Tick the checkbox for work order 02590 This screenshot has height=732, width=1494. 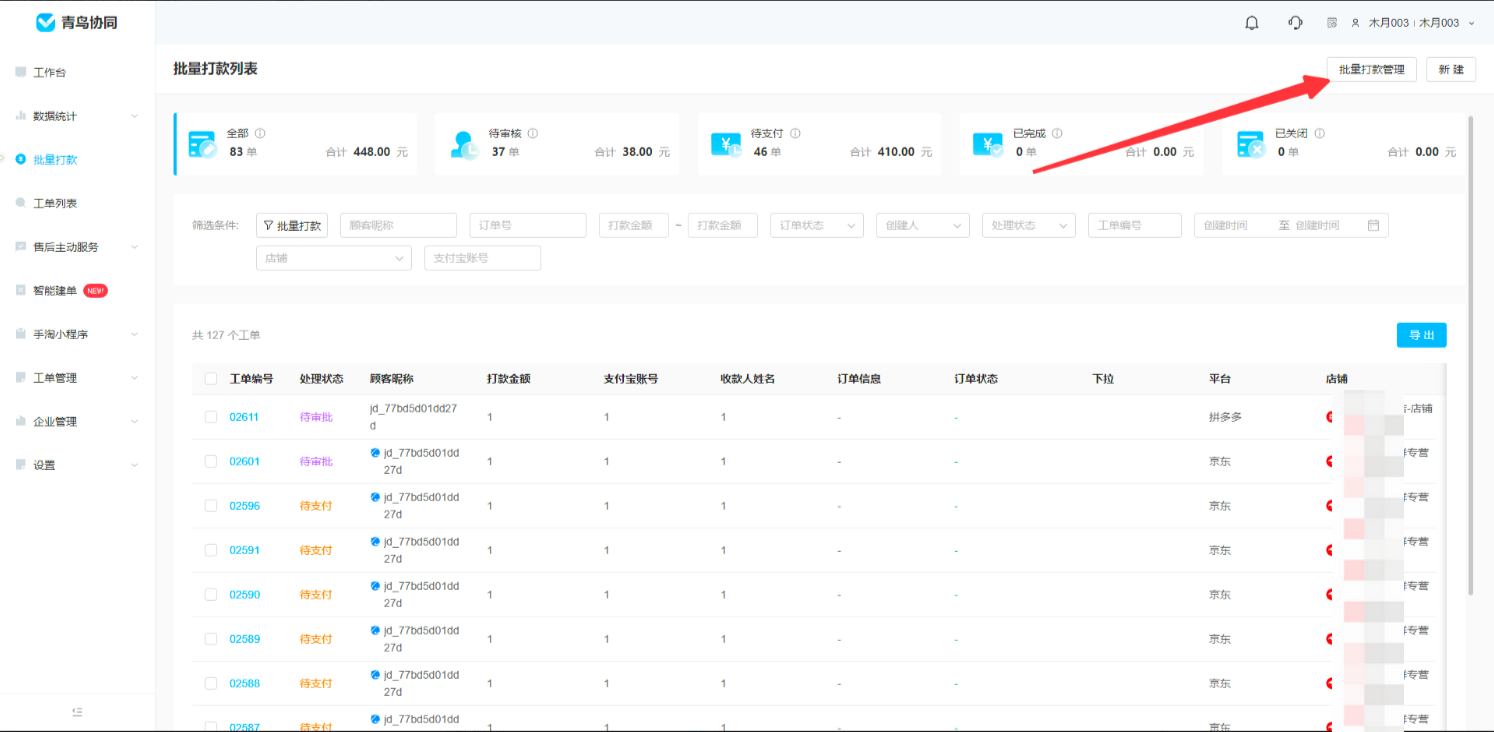click(211, 594)
